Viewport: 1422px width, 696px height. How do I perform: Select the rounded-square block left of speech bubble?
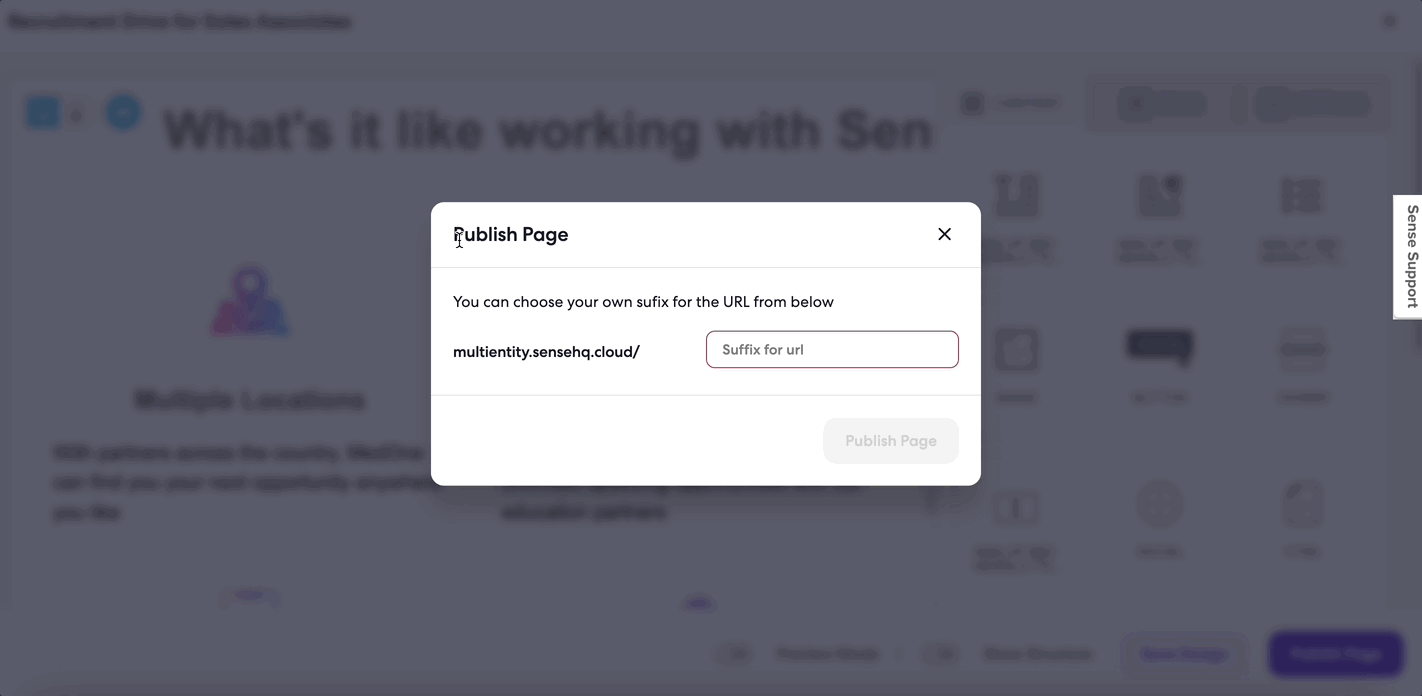[x=1016, y=349]
